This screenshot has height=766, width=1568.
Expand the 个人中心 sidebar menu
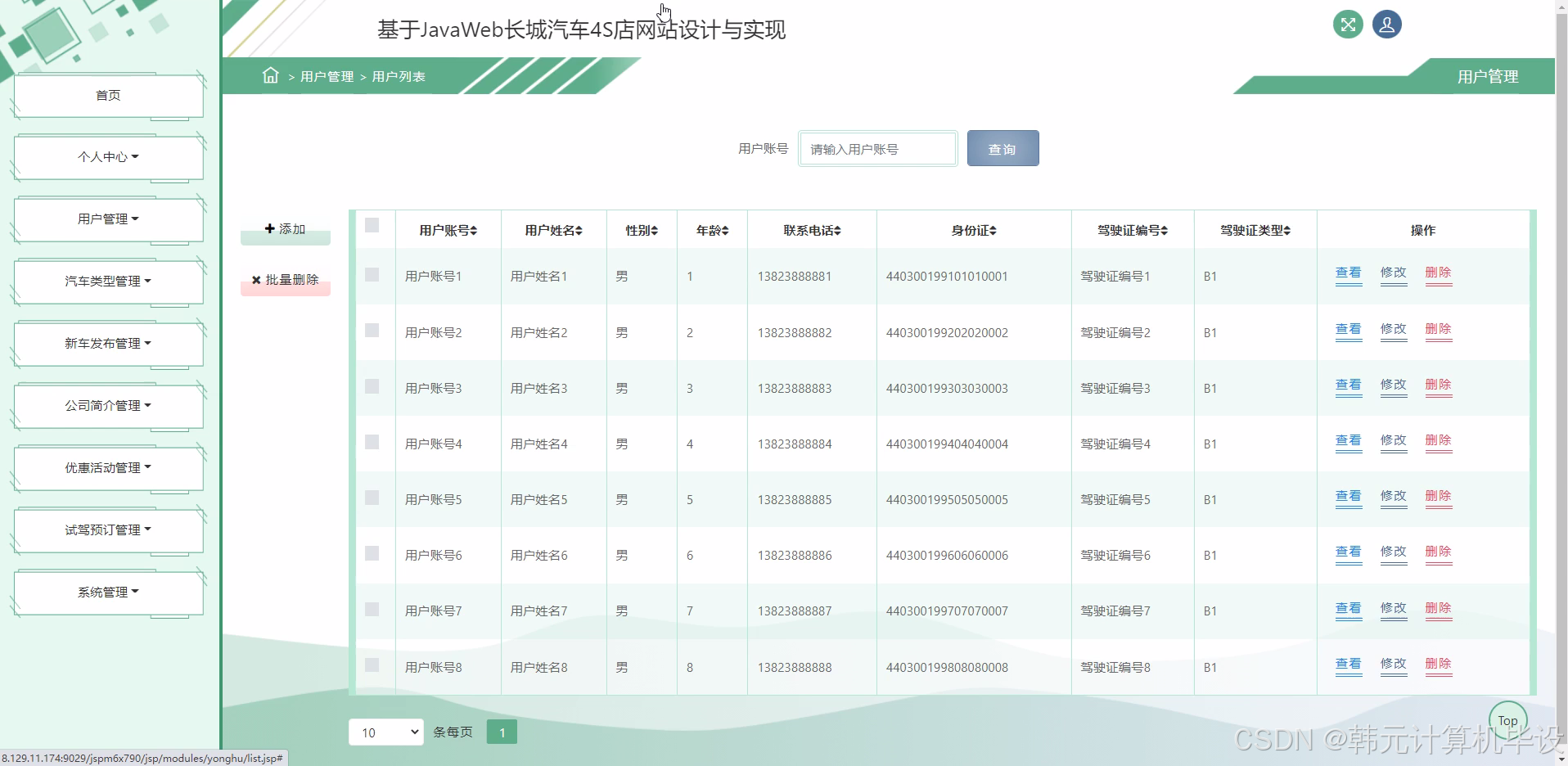[108, 157]
